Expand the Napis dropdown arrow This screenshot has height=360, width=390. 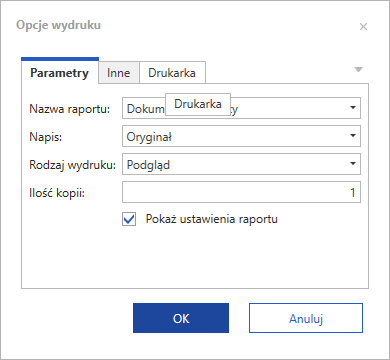tap(353, 136)
